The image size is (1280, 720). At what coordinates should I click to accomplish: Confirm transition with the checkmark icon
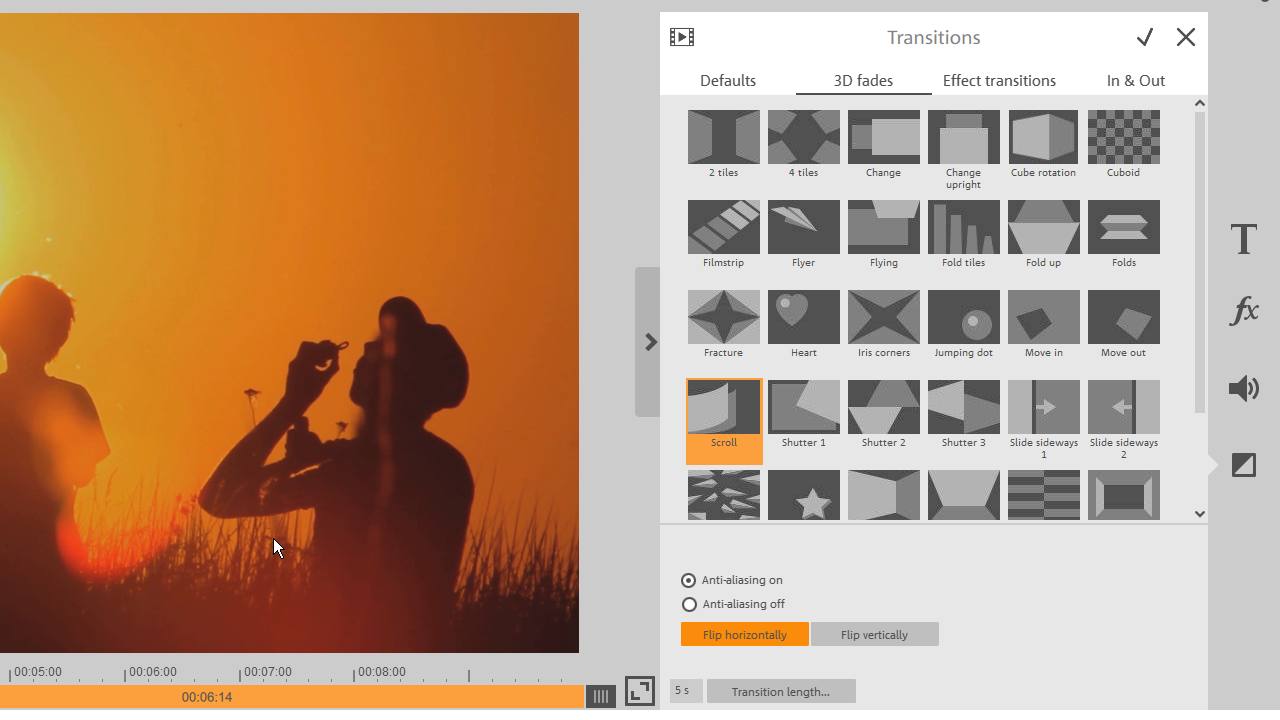[x=1145, y=37]
